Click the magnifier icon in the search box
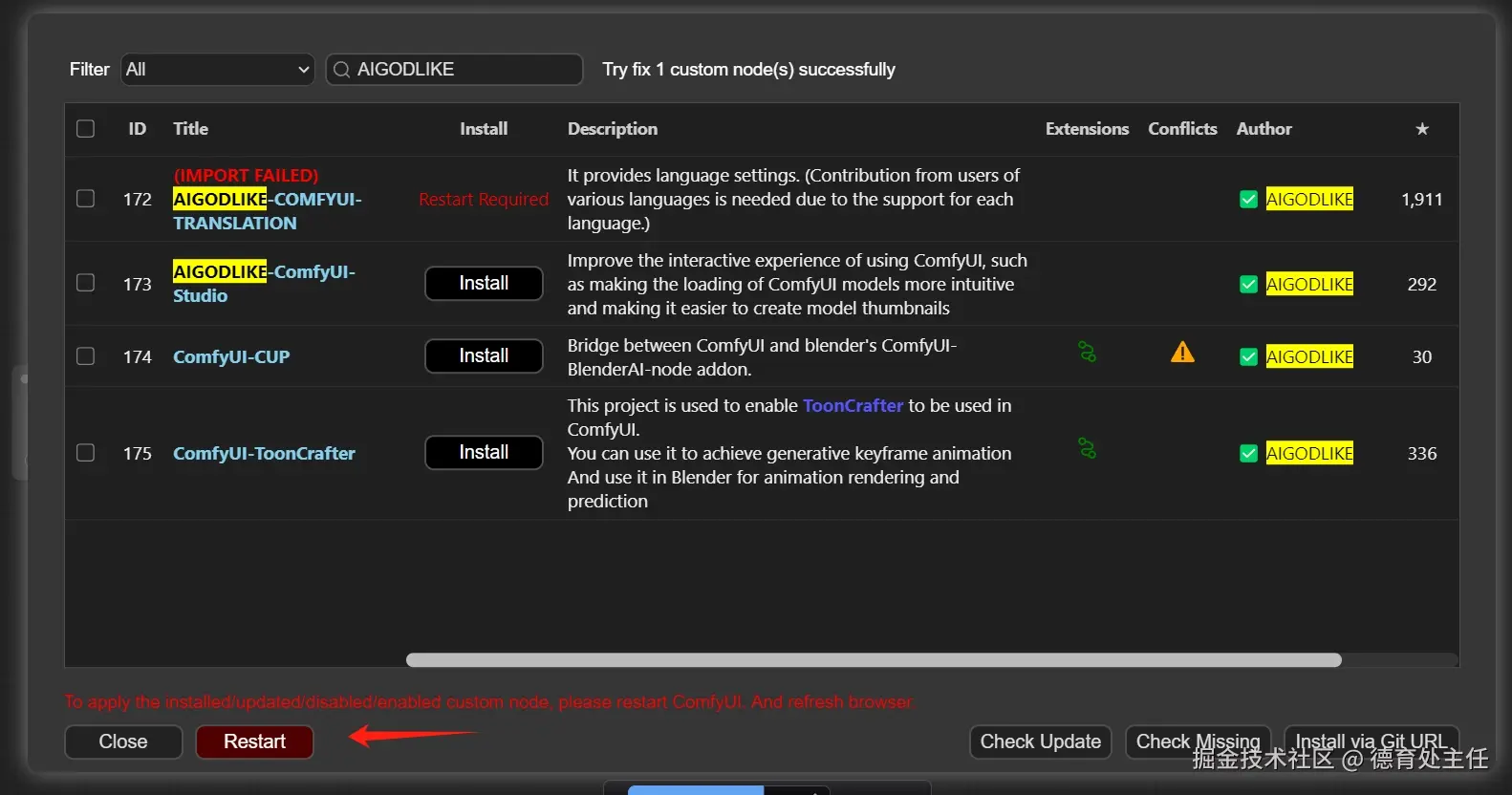 click(341, 70)
